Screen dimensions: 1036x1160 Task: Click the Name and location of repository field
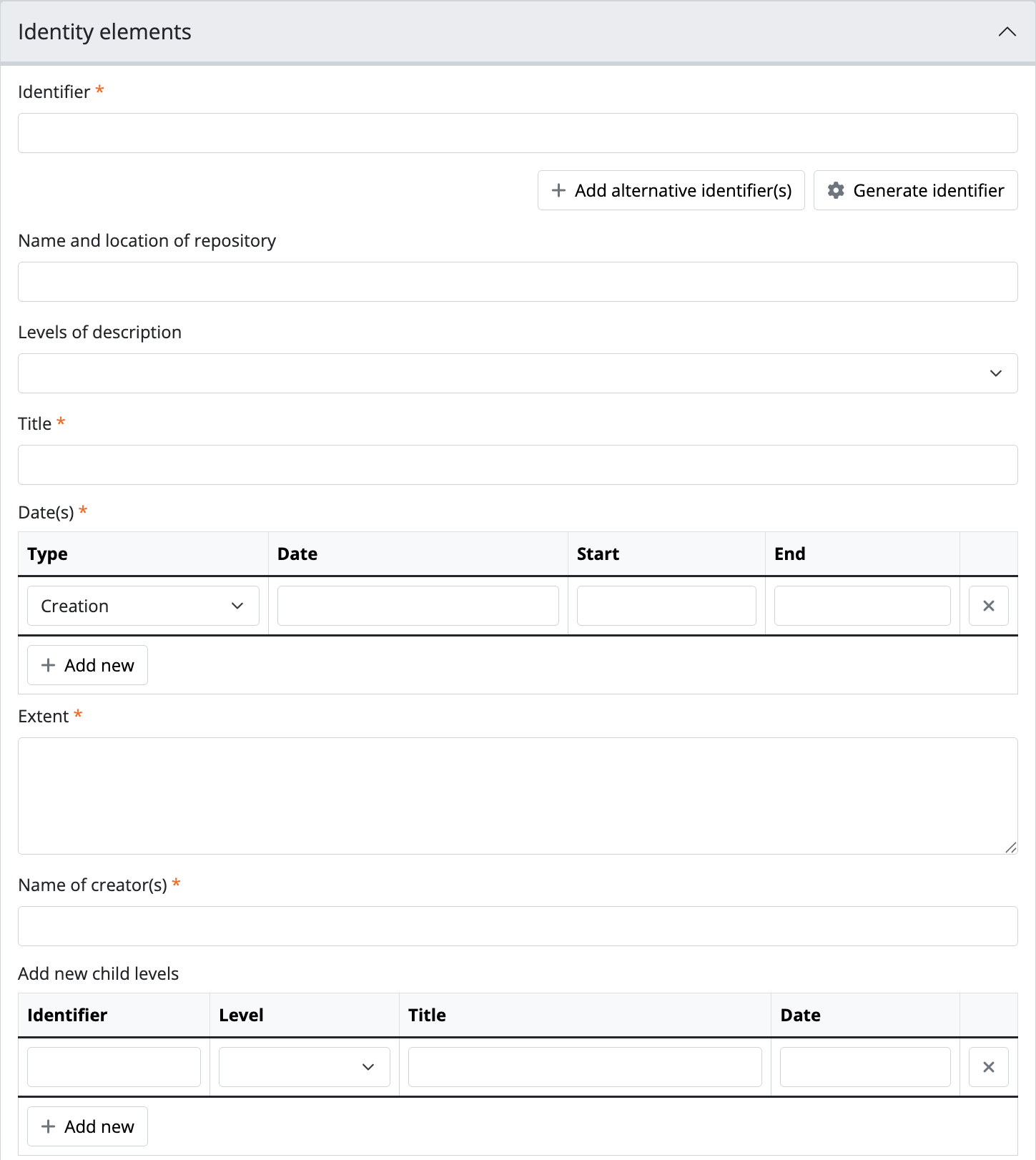pos(518,282)
